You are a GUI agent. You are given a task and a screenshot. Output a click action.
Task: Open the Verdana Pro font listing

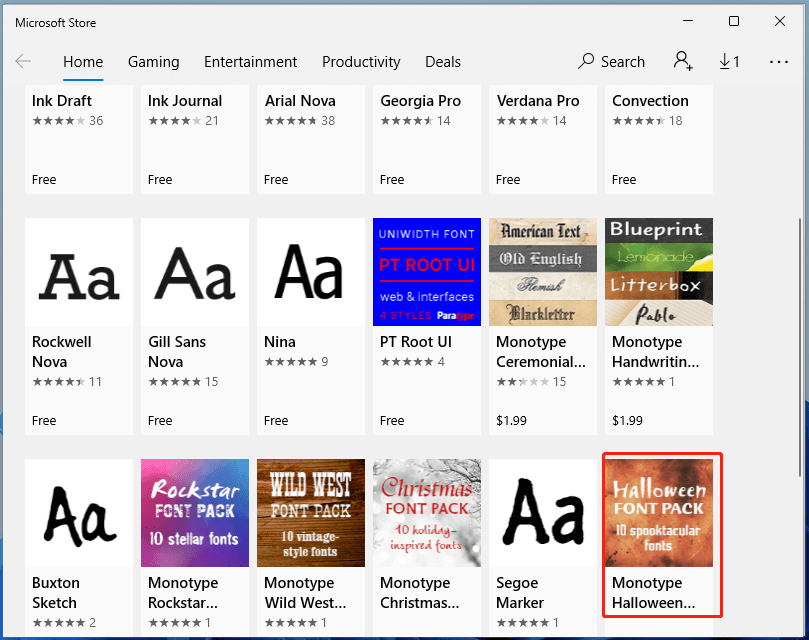click(x=541, y=140)
